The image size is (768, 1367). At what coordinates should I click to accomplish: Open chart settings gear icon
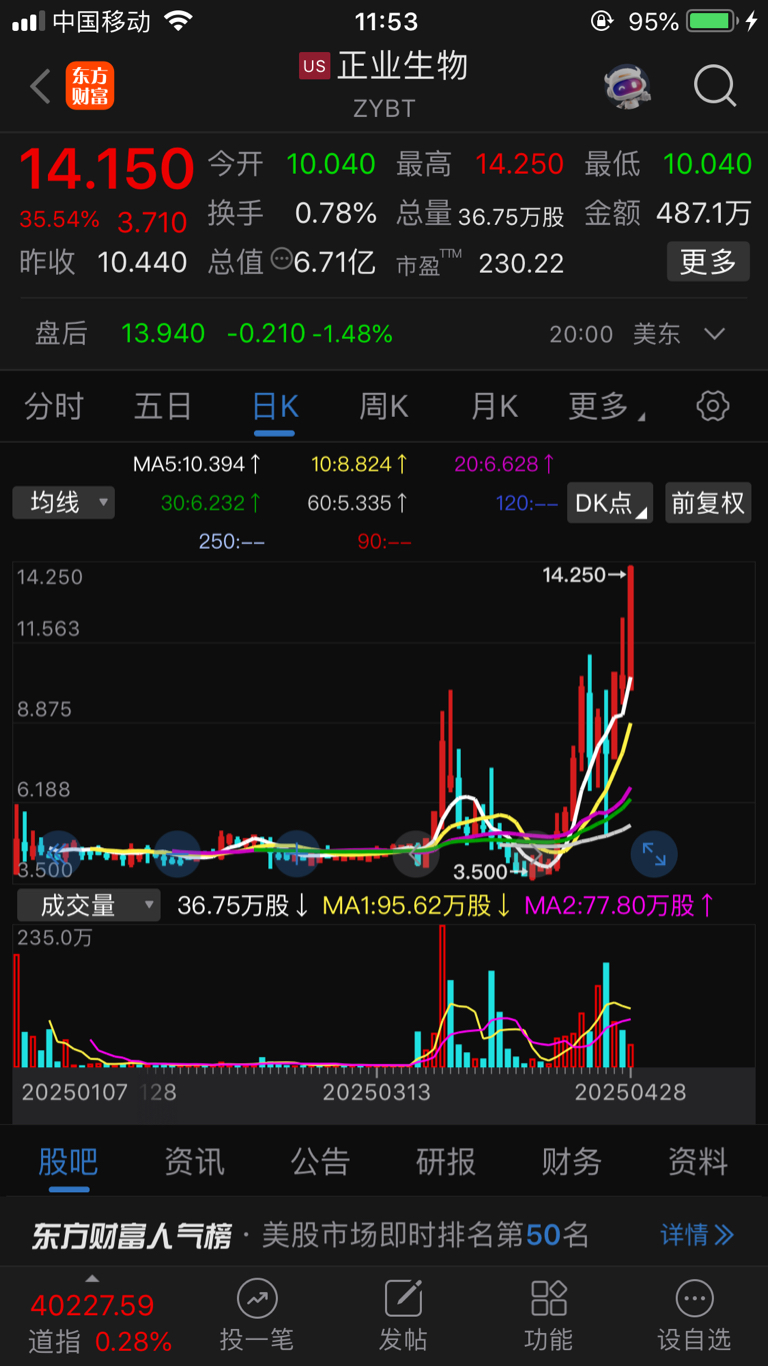point(713,406)
